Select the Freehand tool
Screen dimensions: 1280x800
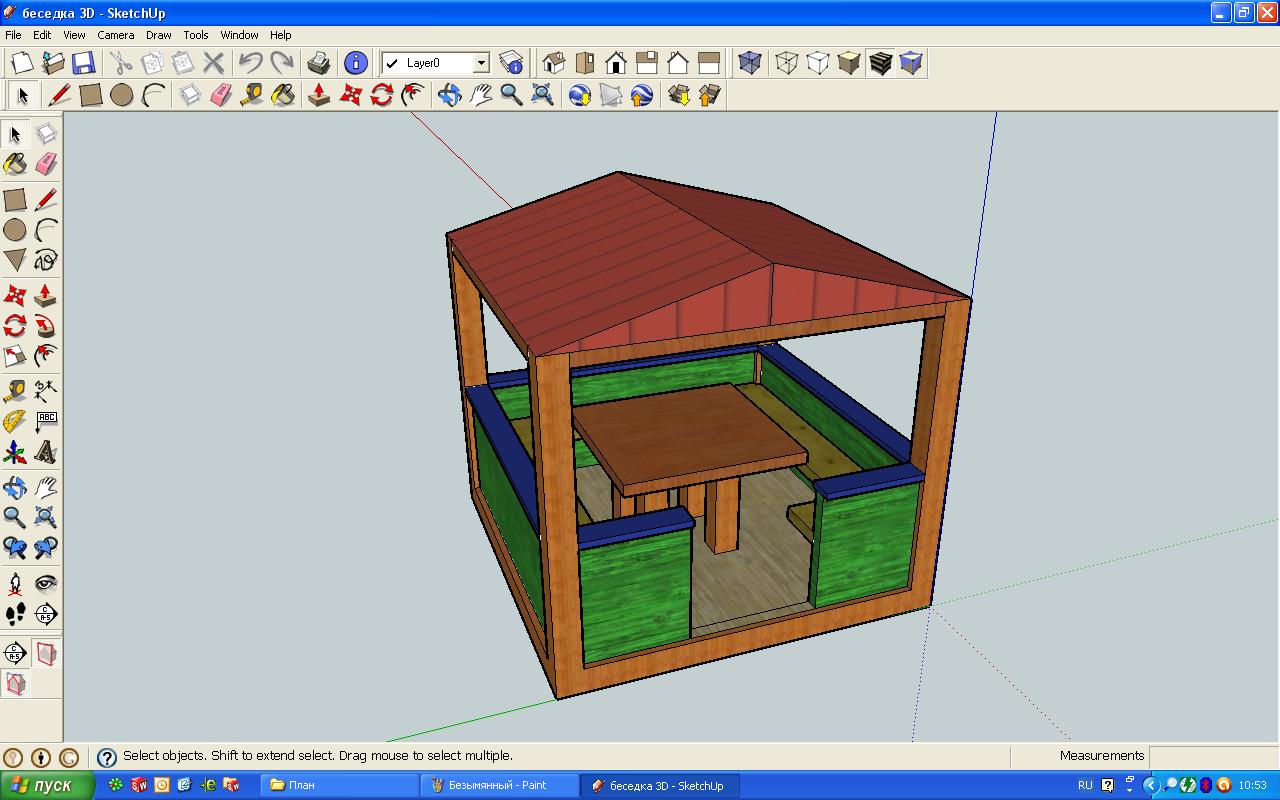coord(46,260)
